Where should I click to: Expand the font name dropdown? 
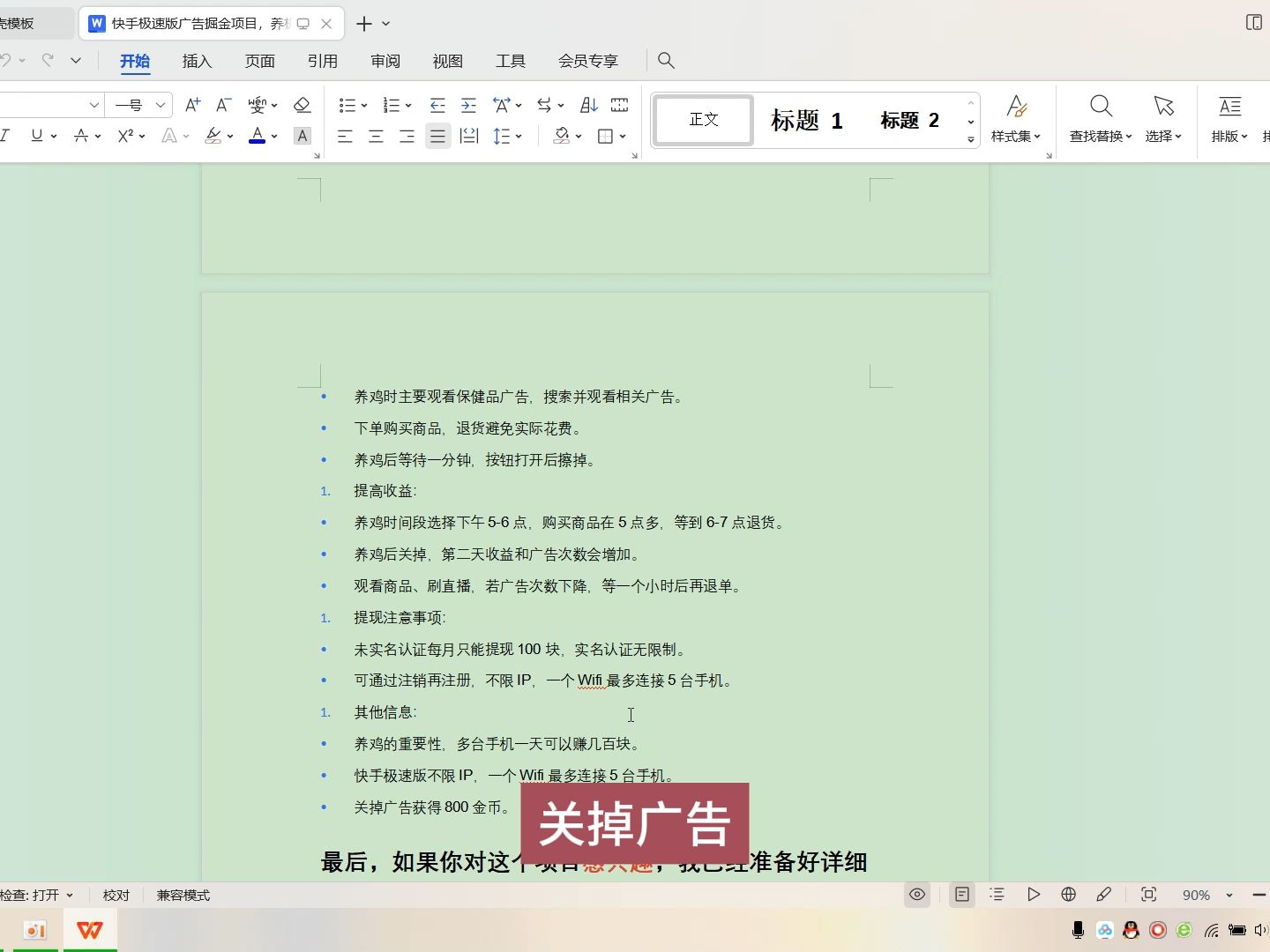(x=93, y=105)
